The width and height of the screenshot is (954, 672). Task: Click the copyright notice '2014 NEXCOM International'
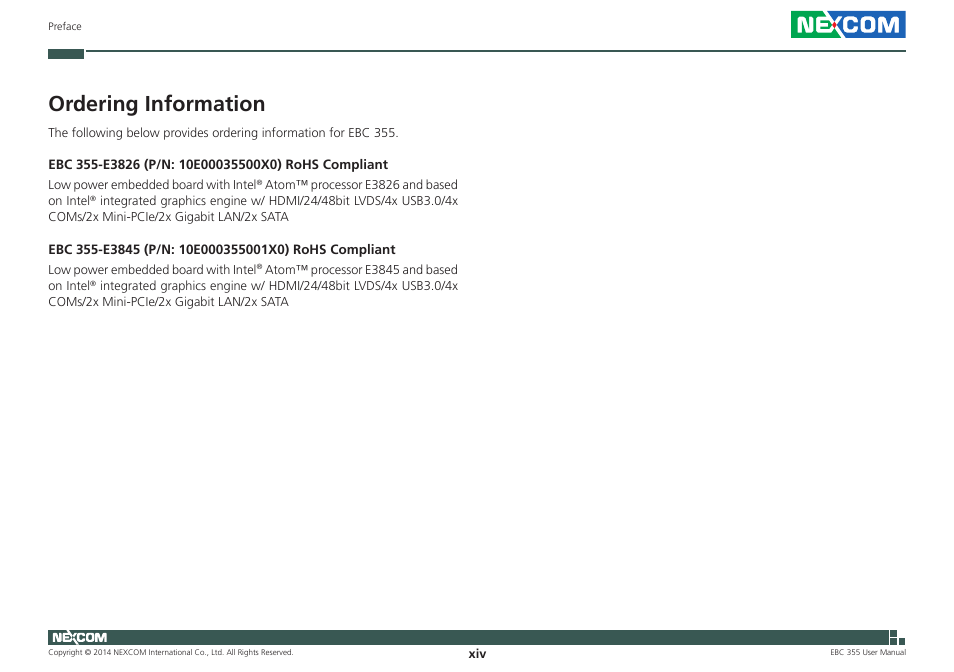(170, 653)
